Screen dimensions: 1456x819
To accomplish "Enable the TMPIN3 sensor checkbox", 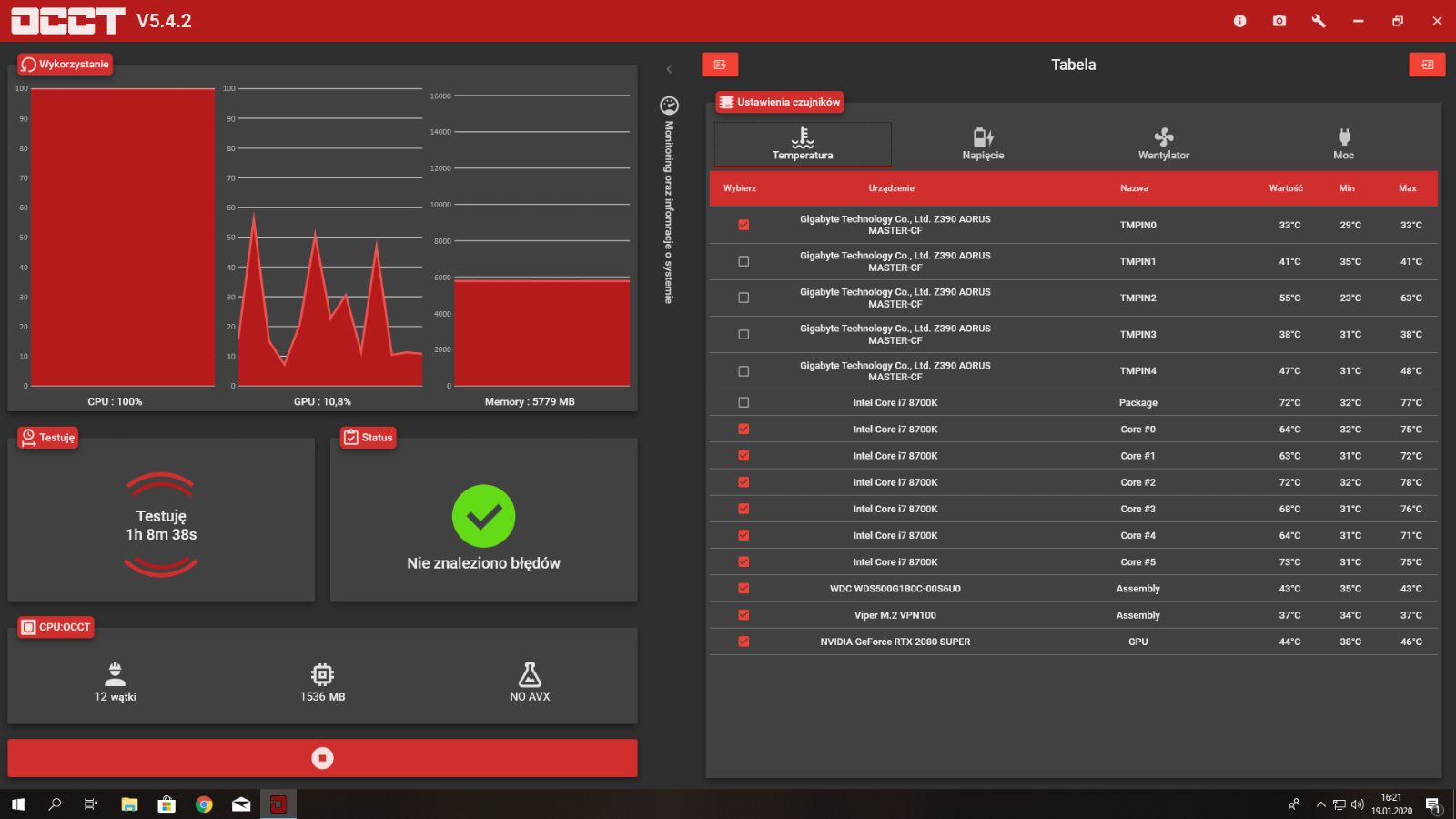I will pos(743,335).
